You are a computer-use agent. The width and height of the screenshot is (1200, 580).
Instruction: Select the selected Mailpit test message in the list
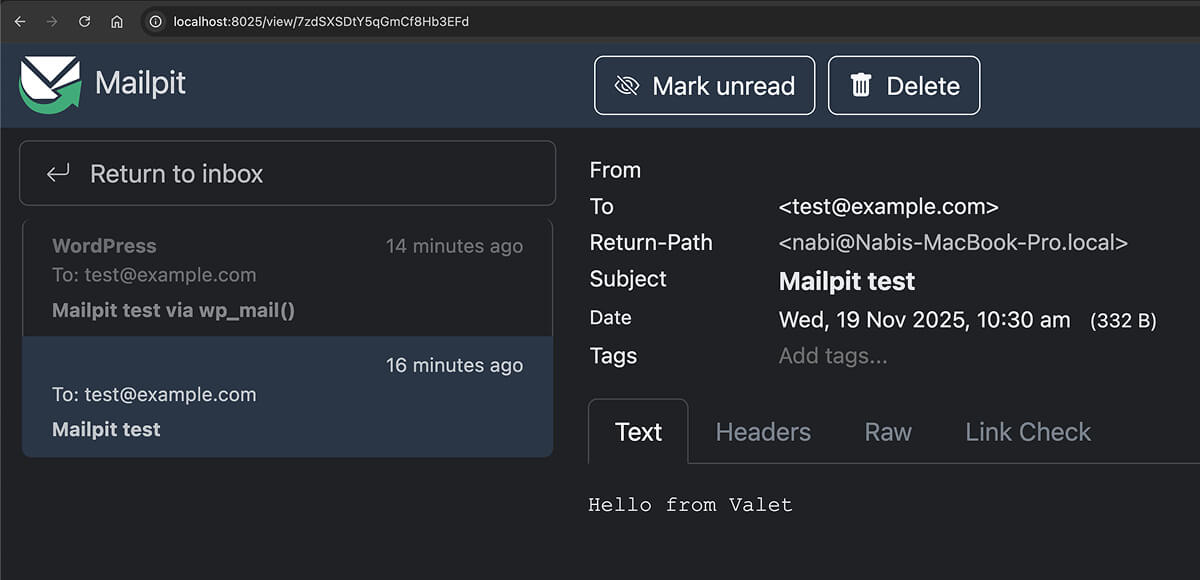pyautogui.click(x=287, y=397)
